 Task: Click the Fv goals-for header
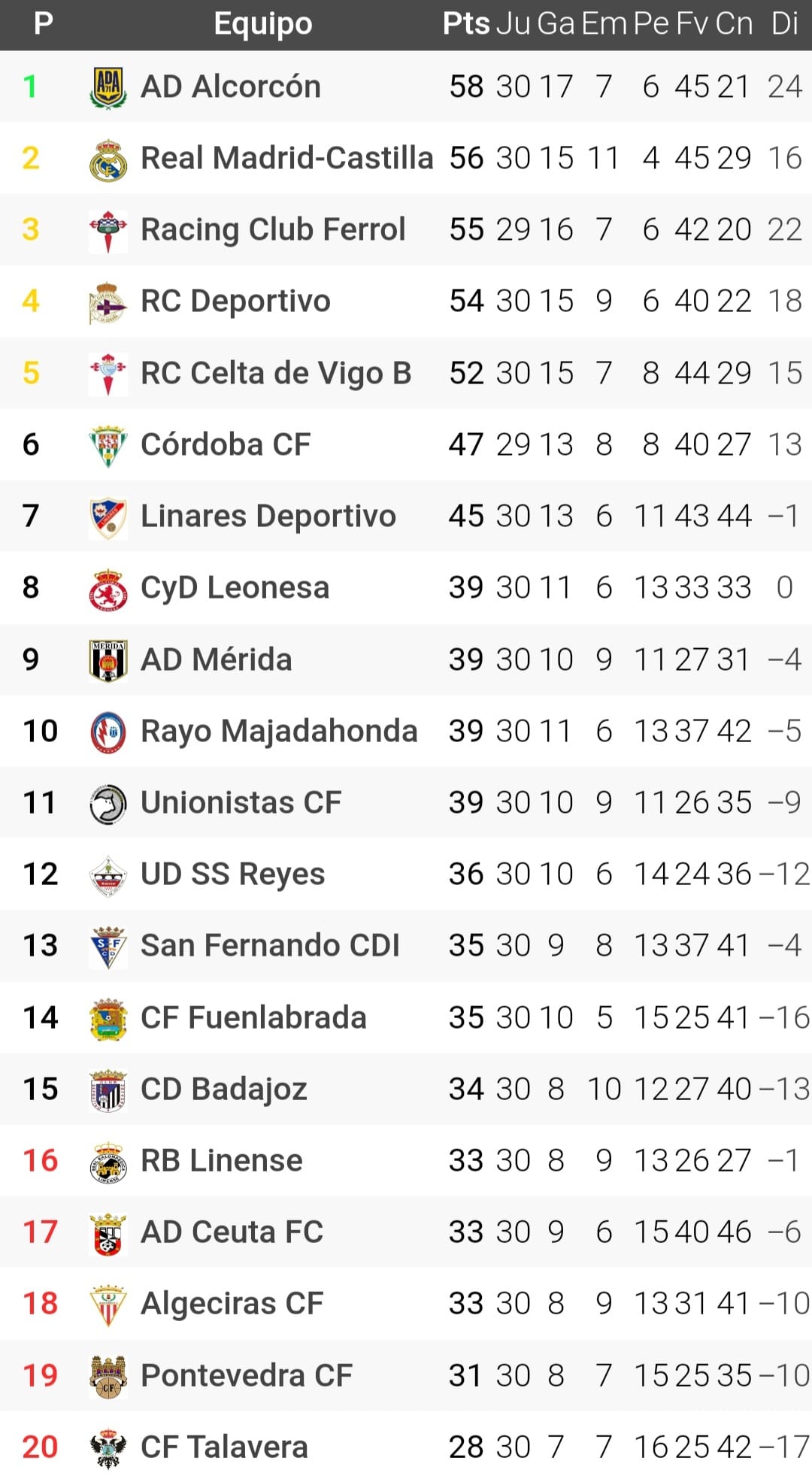[x=692, y=24]
